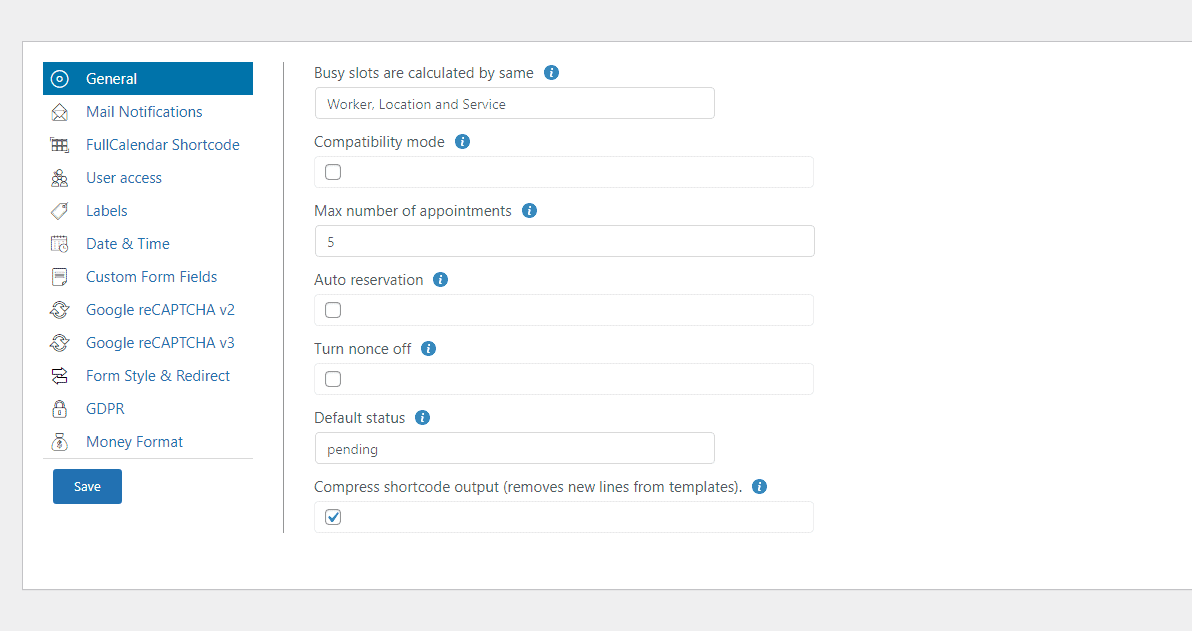The width and height of the screenshot is (1192, 631).
Task: Switch to Google reCAPTCHA v3 settings
Action: (x=160, y=343)
